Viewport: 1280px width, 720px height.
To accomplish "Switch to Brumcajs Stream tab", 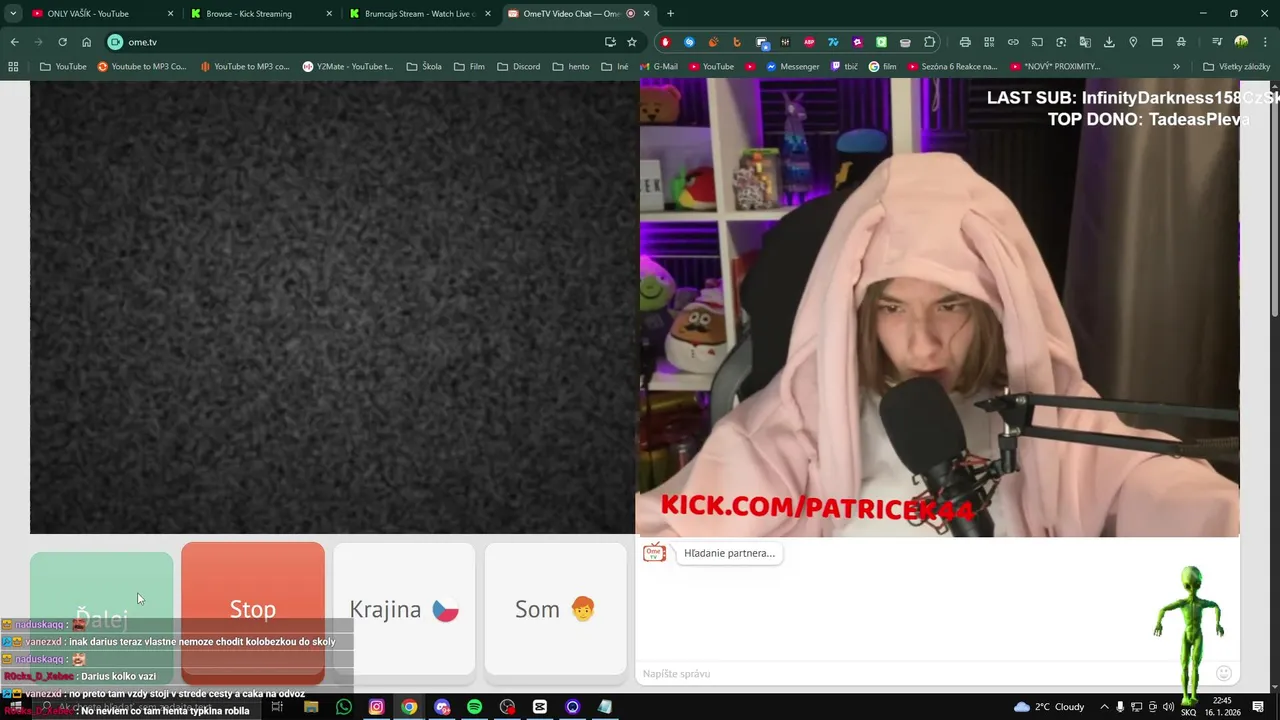I will click(x=420, y=14).
